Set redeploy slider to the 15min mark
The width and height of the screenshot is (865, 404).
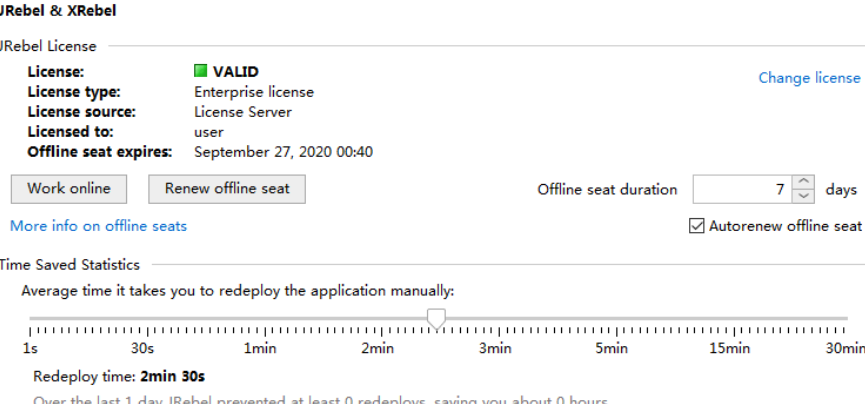[x=729, y=328]
